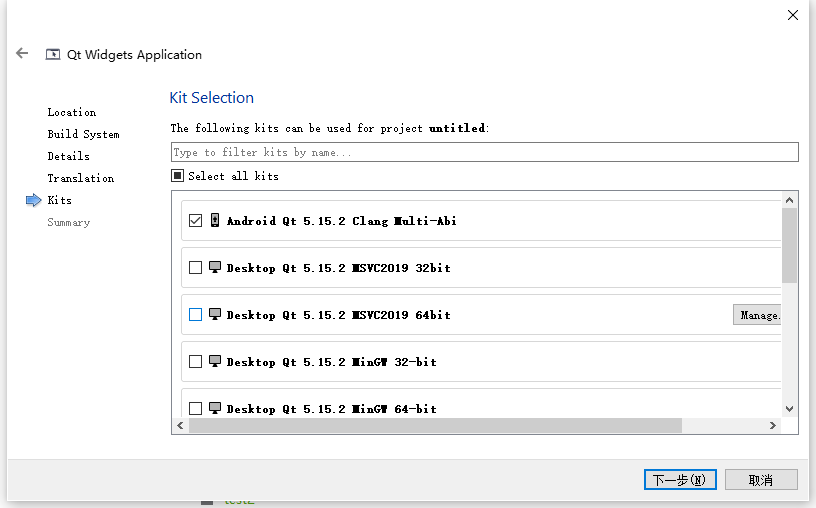Enable Desktop Qt 5.15.2 MSVC2019 64bit kit
Image resolution: width=816 pixels, height=508 pixels.
(x=195, y=314)
